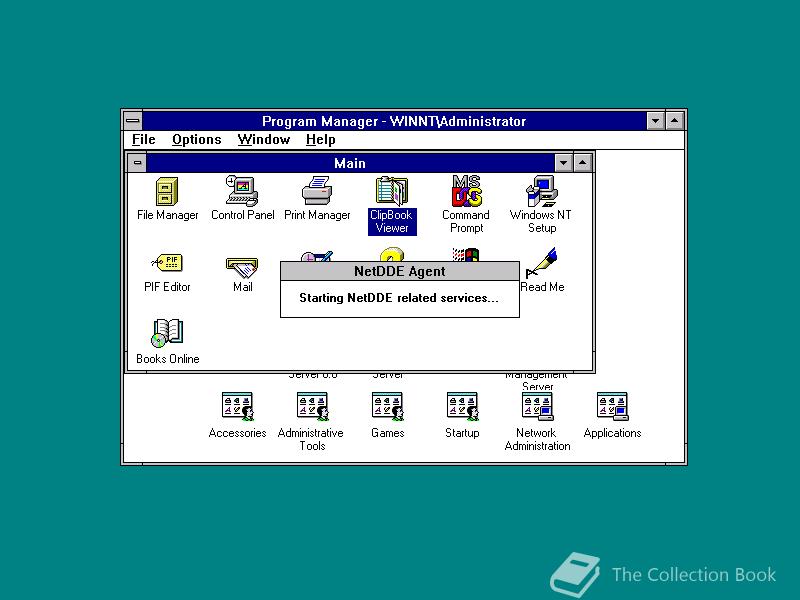Maximize the Main group window
The height and width of the screenshot is (600, 800).
click(x=583, y=163)
